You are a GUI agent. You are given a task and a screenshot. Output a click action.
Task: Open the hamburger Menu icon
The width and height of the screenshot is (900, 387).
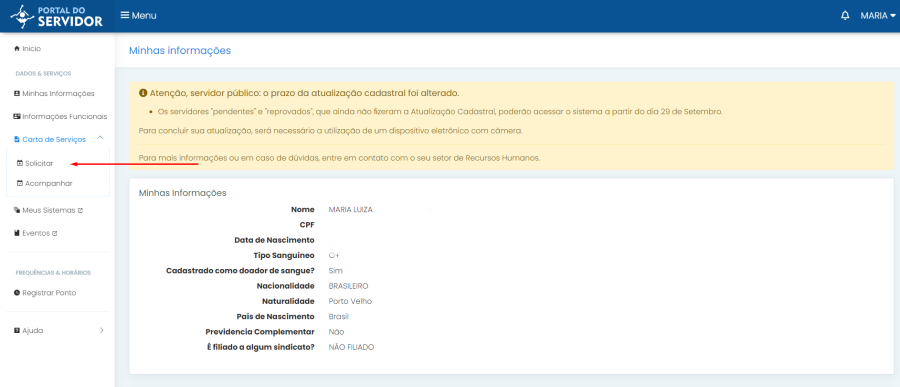(125, 16)
